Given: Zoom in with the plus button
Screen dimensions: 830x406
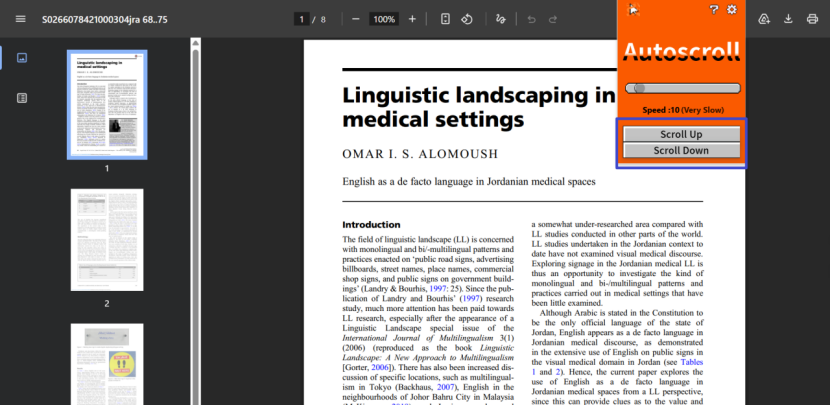Looking at the screenshot, I should (x=412, y=20).
